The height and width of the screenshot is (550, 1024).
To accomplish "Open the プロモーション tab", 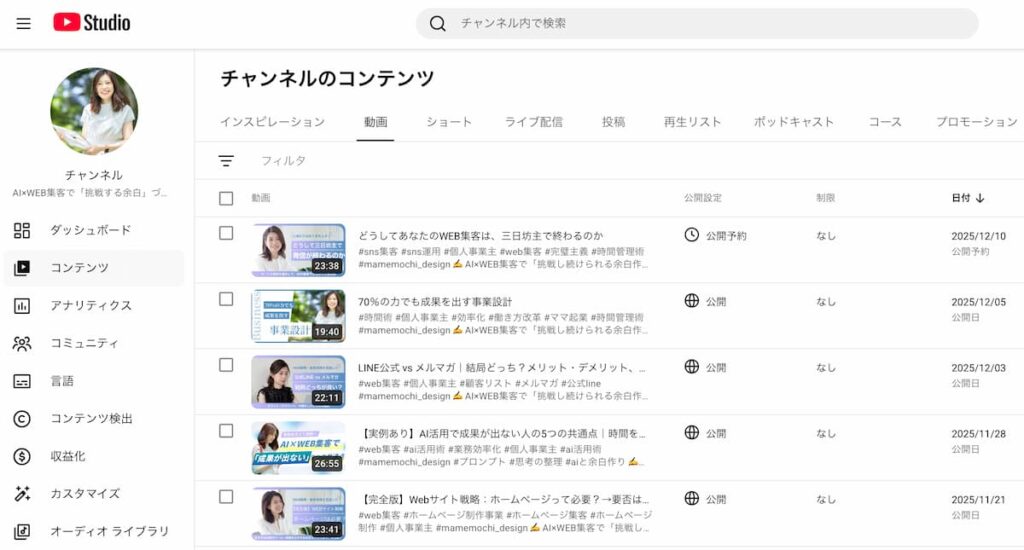I will pos(976,122).
